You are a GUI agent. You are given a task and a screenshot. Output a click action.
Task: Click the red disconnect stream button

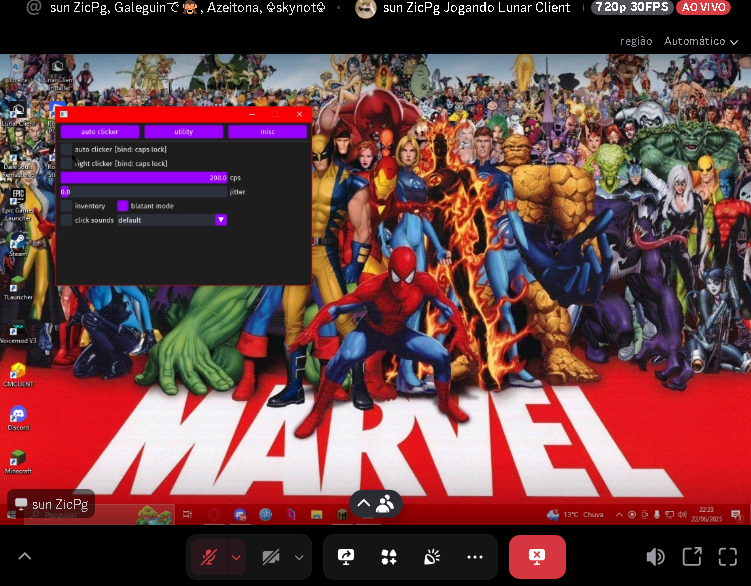pos(537,557)
